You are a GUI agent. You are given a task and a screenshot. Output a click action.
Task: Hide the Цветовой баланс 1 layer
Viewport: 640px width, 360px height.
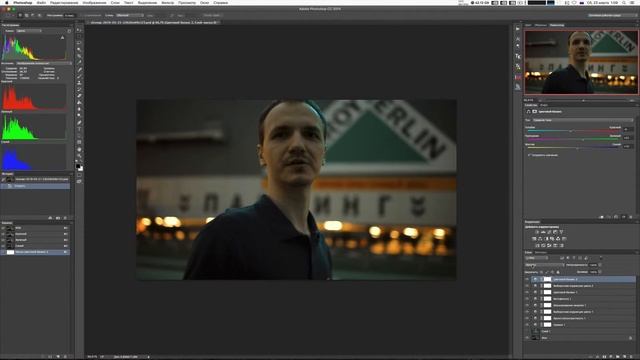(527, 292)
